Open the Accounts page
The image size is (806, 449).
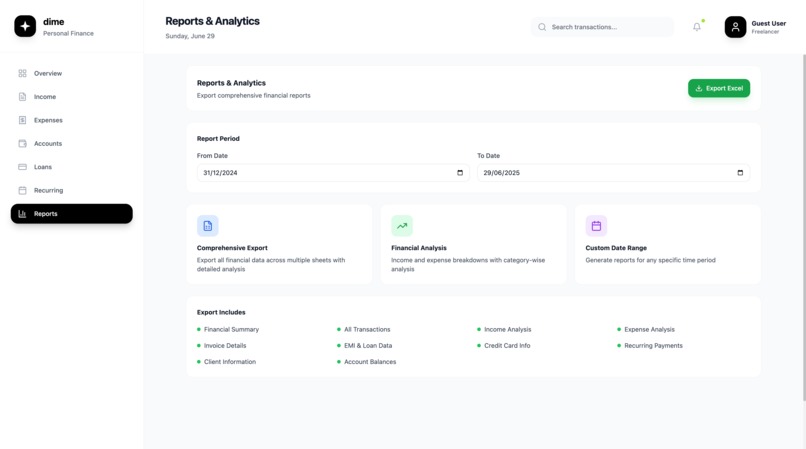click(x=71, y=143)
